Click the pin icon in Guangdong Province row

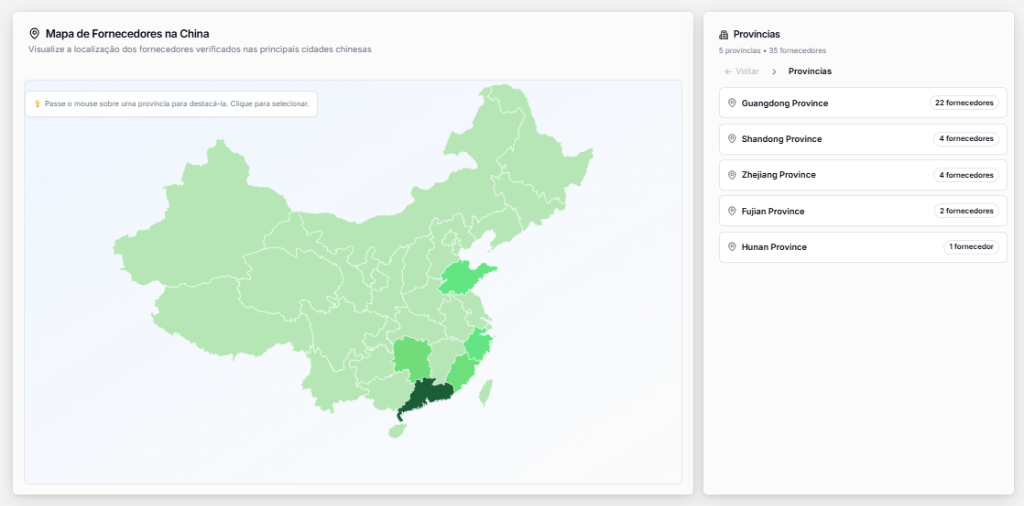coord(731,103)
